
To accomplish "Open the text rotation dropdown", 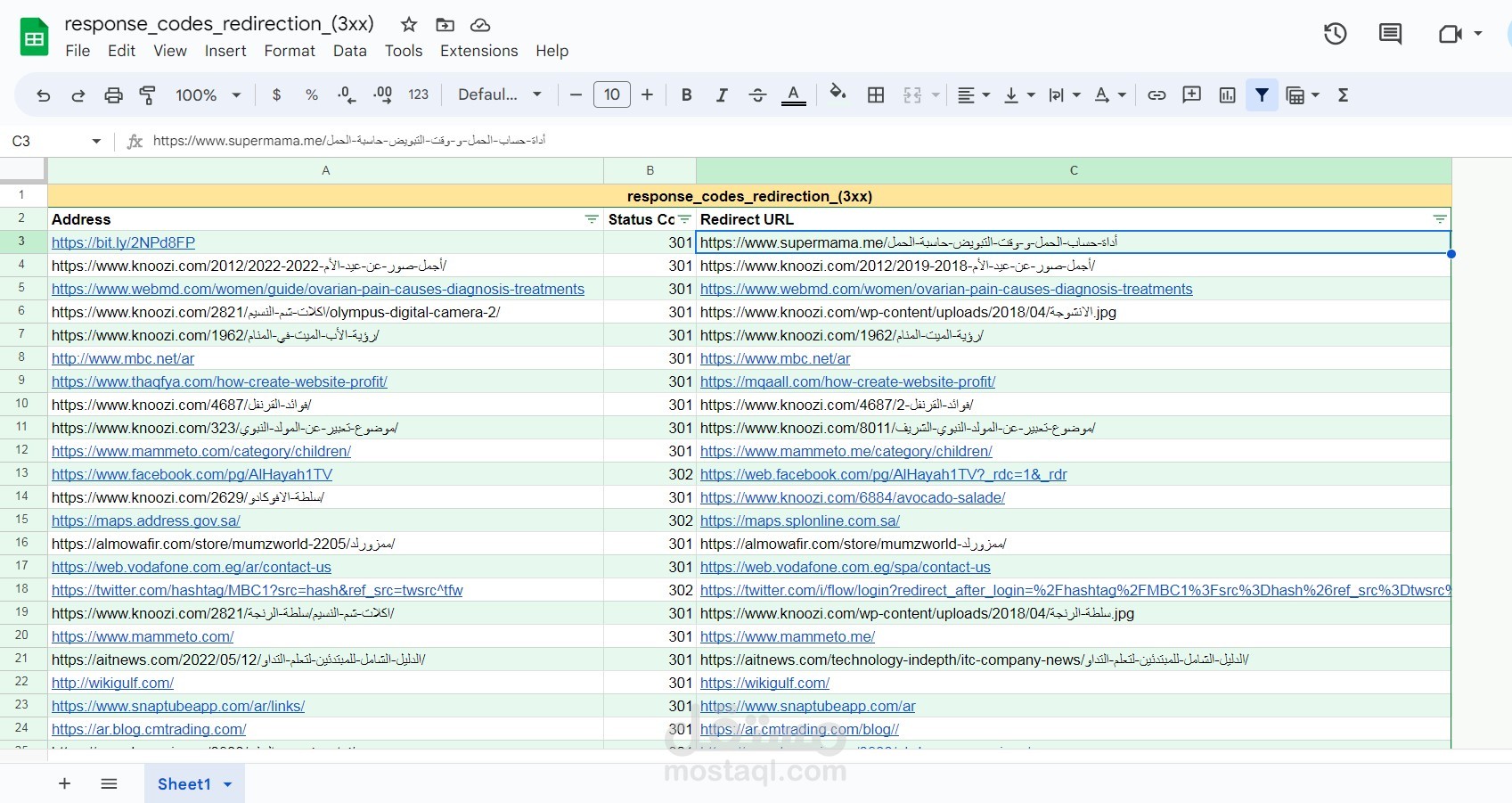I will click(1110, 95).
